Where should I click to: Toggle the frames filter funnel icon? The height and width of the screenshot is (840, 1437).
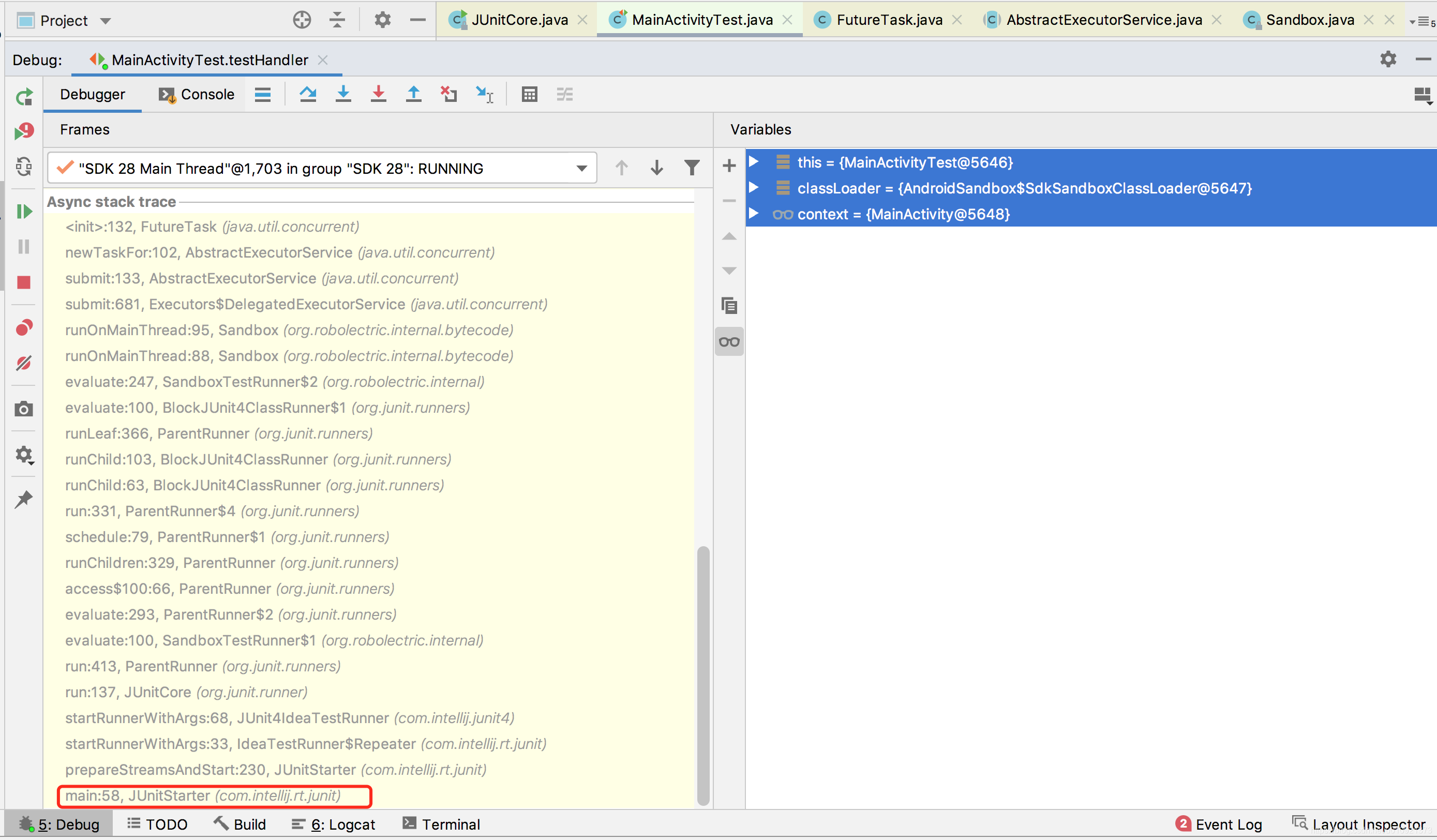[691, 168]
